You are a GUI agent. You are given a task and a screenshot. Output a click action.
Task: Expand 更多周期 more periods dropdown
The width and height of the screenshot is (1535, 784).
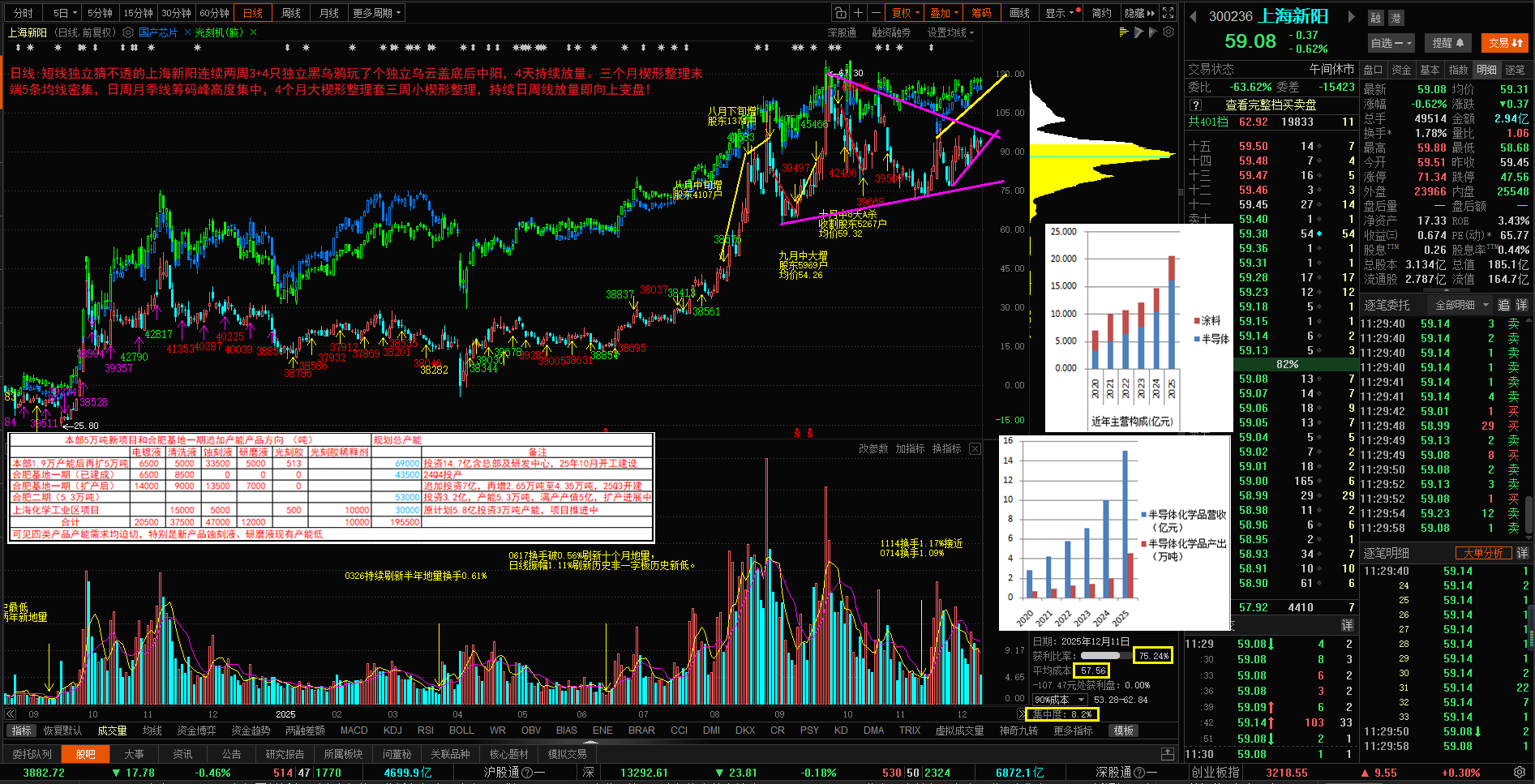pos(376,13)
